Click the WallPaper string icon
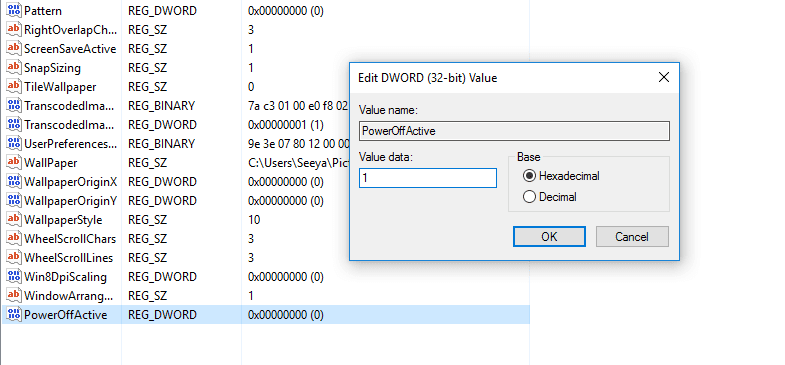The width and height of the screenshot is (785, 365). point(14,163)
